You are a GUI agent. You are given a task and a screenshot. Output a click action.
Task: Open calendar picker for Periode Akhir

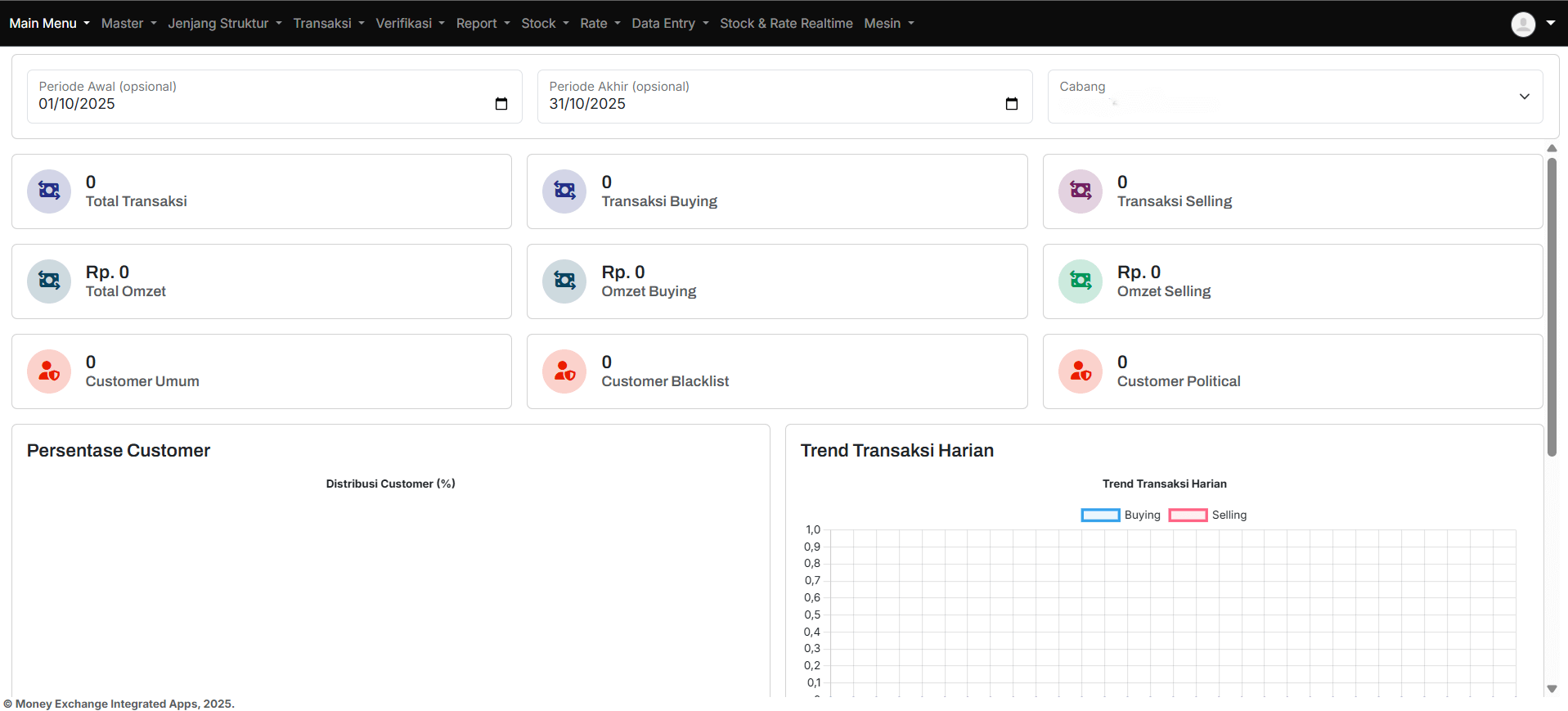tap(1011, 104)
